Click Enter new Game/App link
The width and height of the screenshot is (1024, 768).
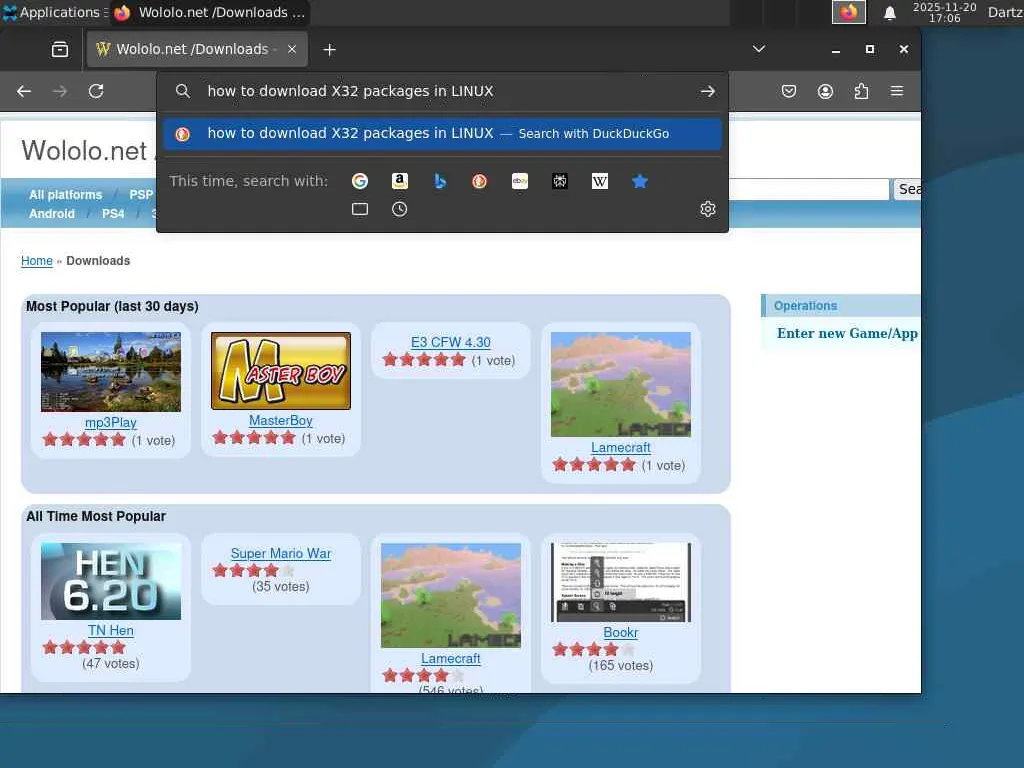pyautogui.click(x=847, y=333)
